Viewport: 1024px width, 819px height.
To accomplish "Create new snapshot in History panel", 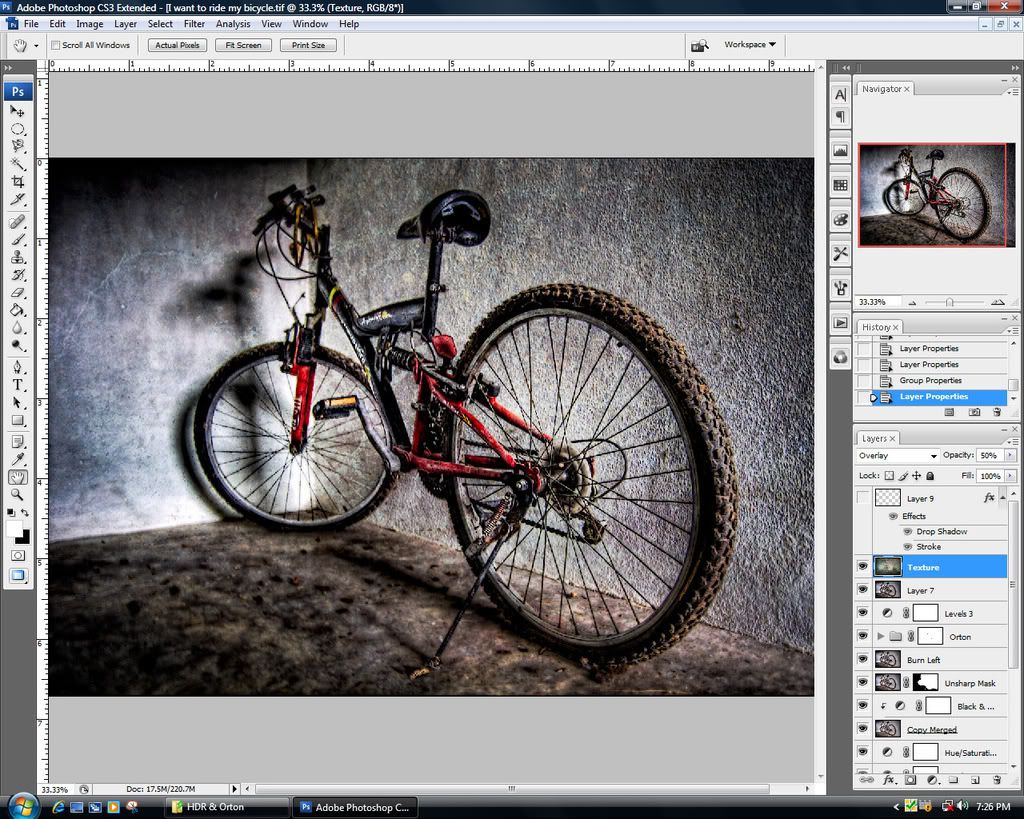I will pyautogui.click(x=974, y=412).
